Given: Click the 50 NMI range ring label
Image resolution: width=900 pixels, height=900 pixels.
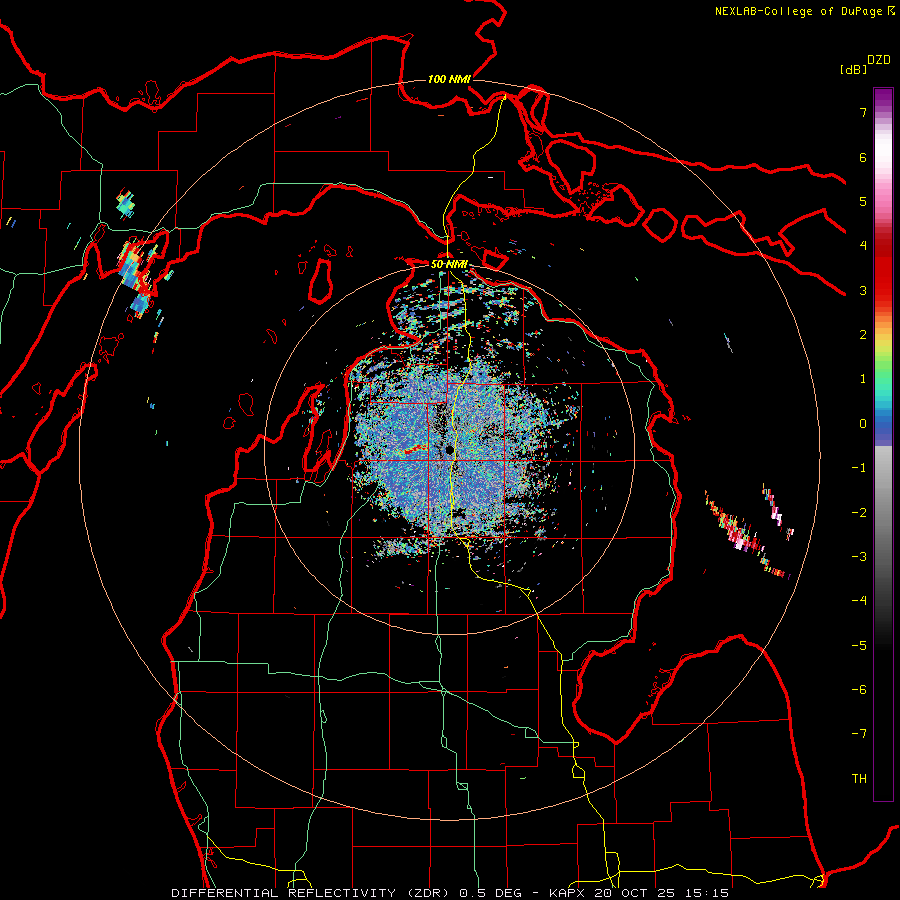Looking at the screenshot, I should (x=449, y=264).
